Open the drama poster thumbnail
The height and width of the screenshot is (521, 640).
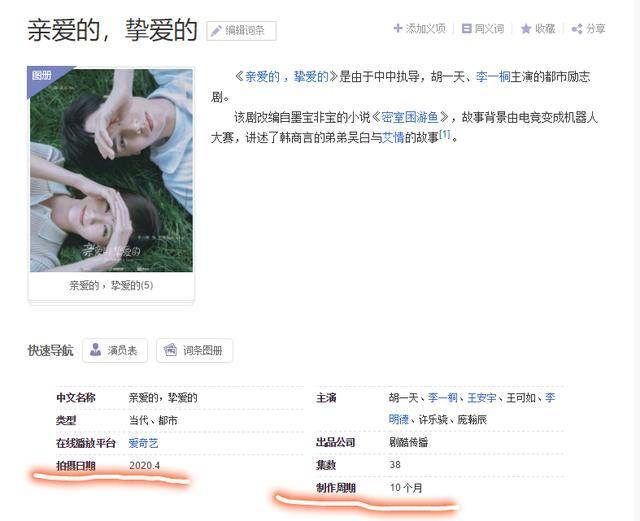tap(111, 169)
